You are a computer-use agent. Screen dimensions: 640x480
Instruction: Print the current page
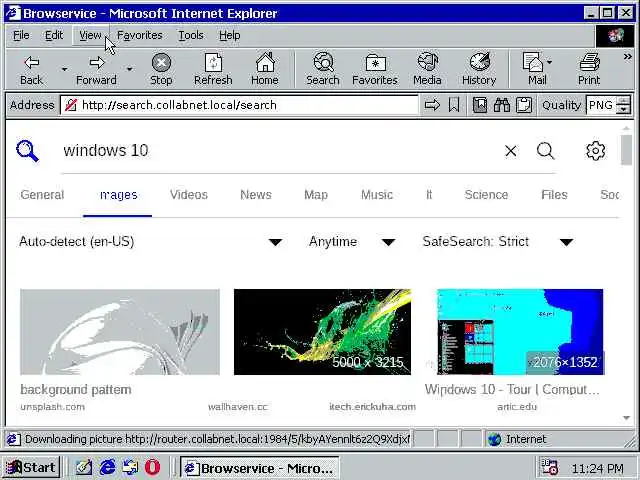589,69
